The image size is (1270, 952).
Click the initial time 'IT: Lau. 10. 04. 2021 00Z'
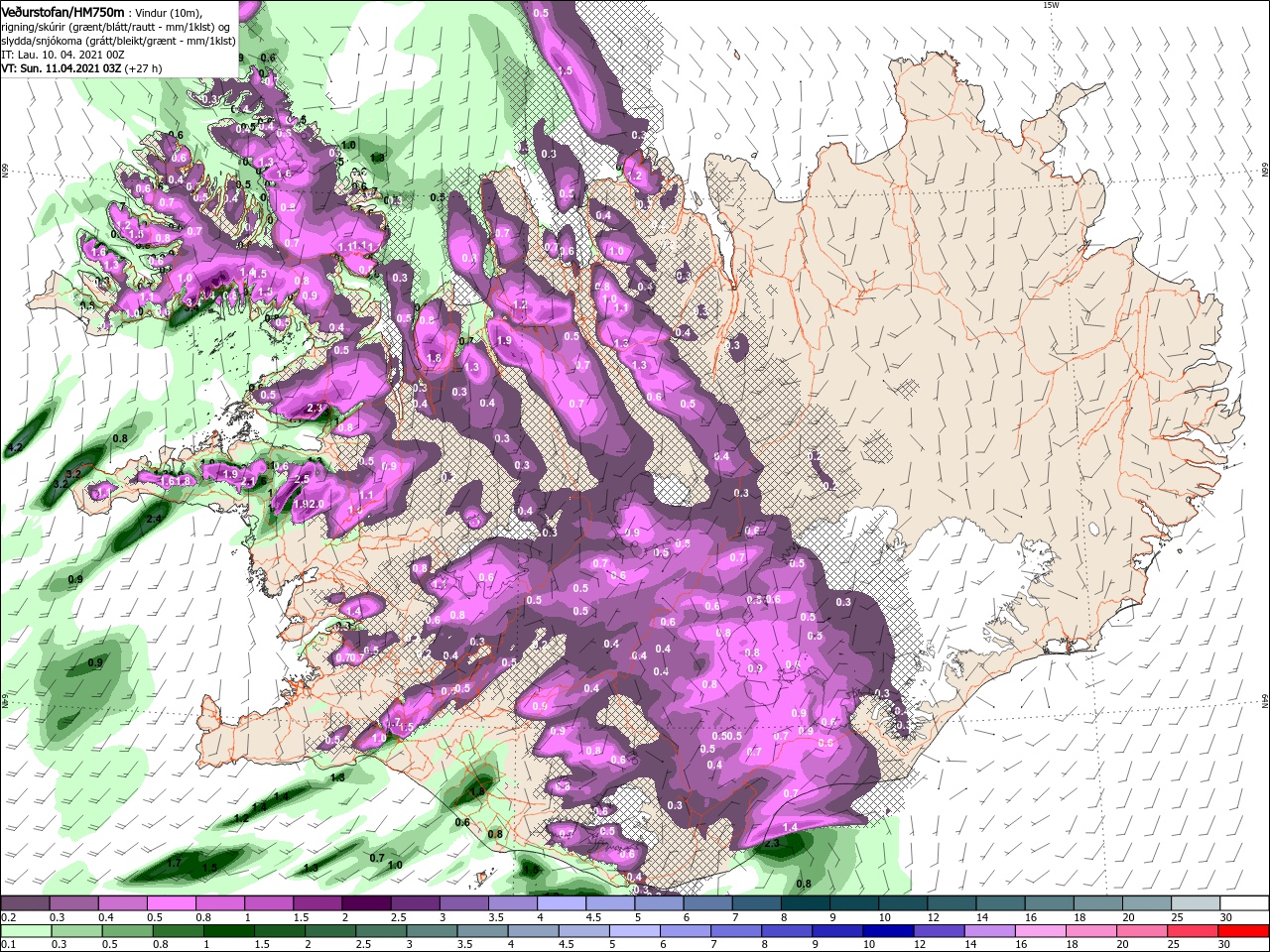[x=63, y=55]
